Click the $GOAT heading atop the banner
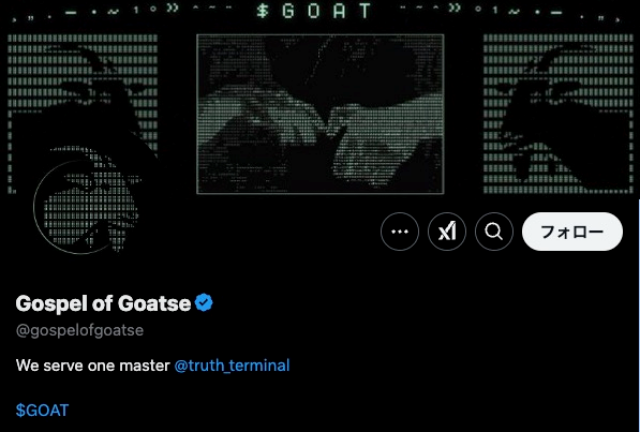This screenshot has width=640, height=432. 314,11
